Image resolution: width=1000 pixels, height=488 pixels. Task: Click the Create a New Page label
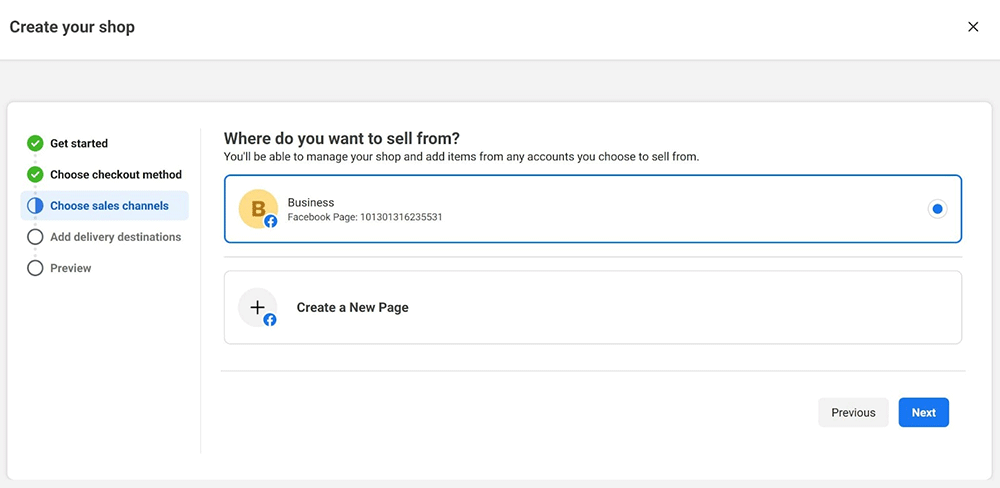click(x=352, y=307)
